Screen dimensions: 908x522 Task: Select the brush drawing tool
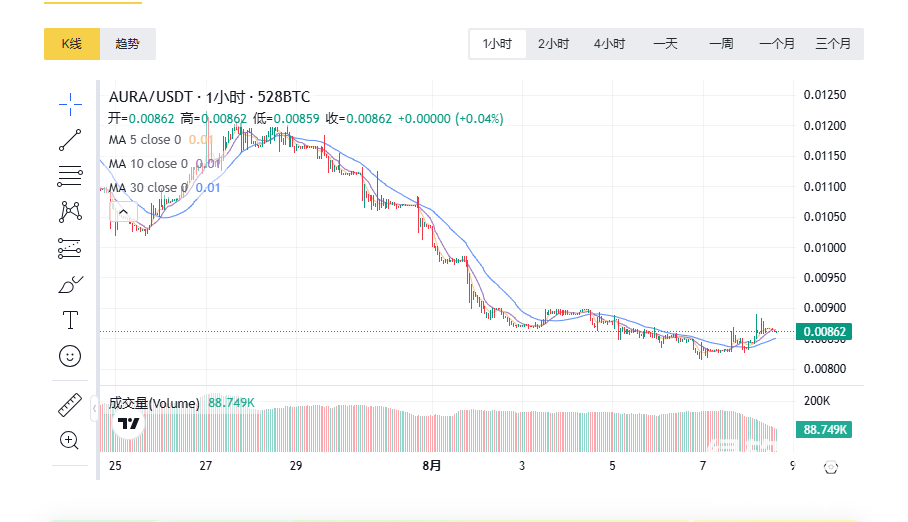(x=70, y=285)
